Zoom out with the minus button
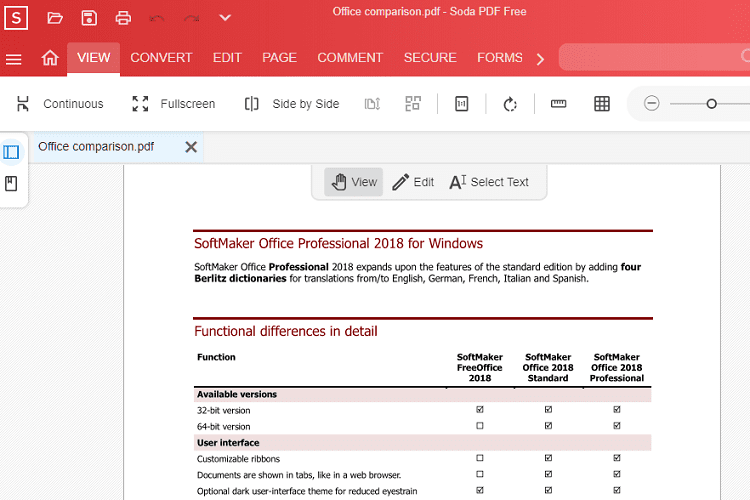Image resolution: width=750 pixels, height=500 pixels. [x=651, y=103]
